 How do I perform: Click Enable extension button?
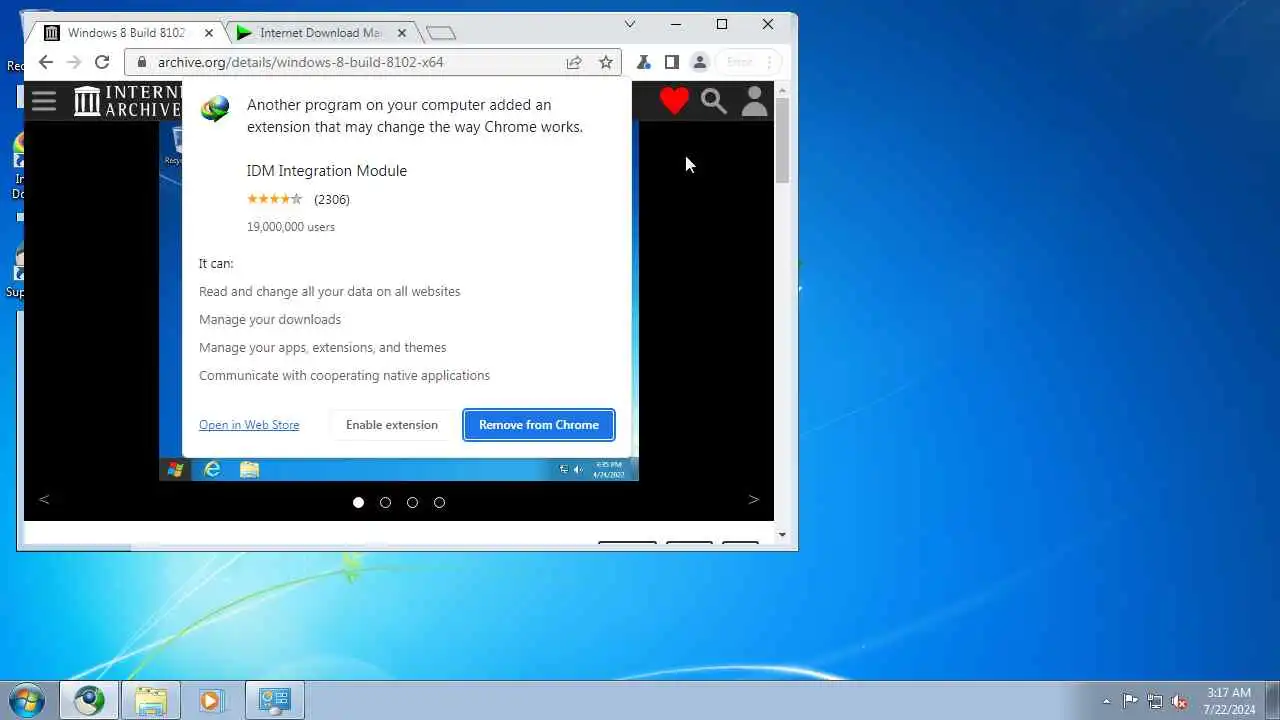(x=392, y=425)
